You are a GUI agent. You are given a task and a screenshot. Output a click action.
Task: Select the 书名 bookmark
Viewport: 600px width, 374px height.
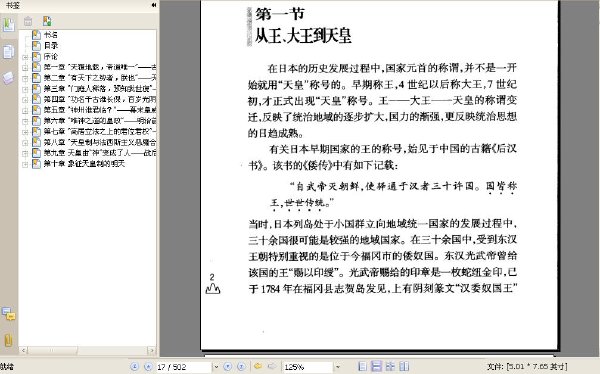tap(51, 35)
